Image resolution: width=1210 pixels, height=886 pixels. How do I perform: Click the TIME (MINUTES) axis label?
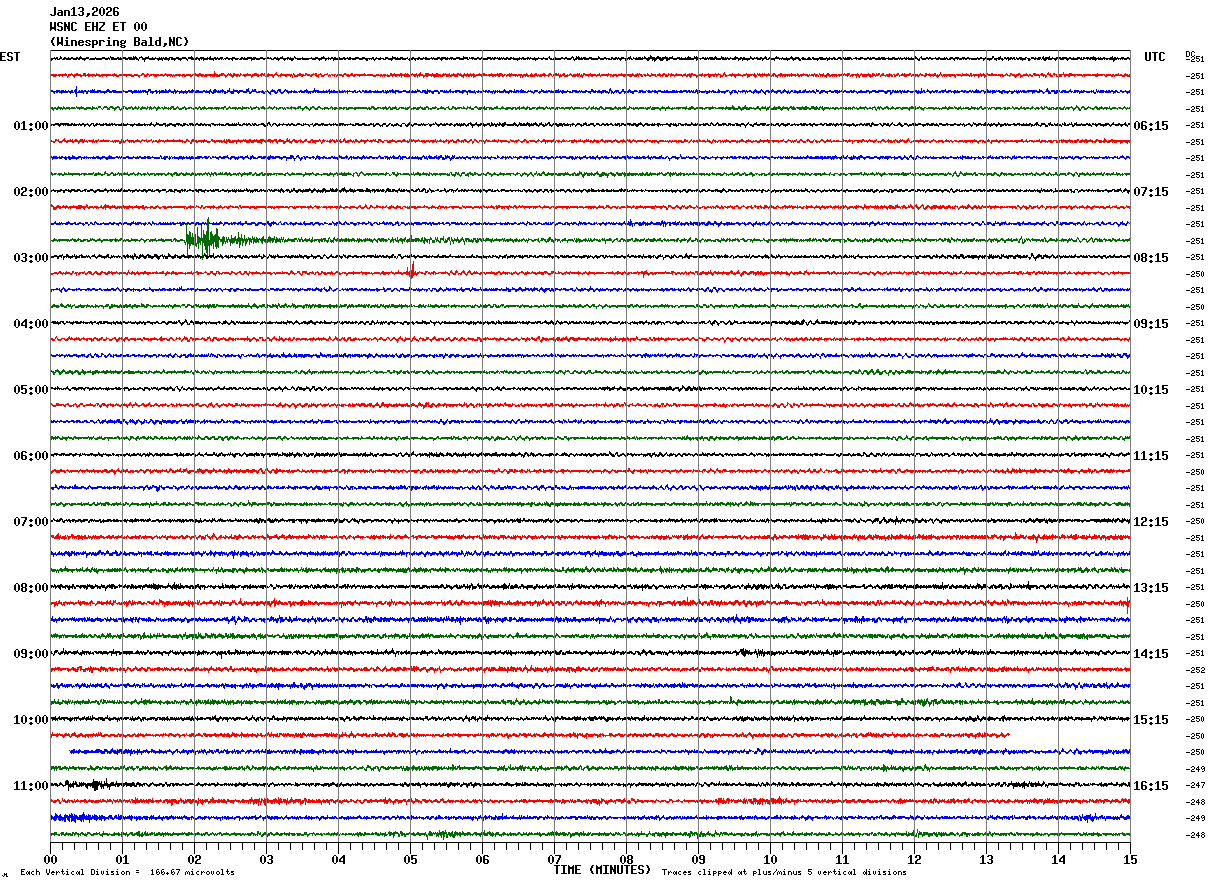[x=602, y=870]
